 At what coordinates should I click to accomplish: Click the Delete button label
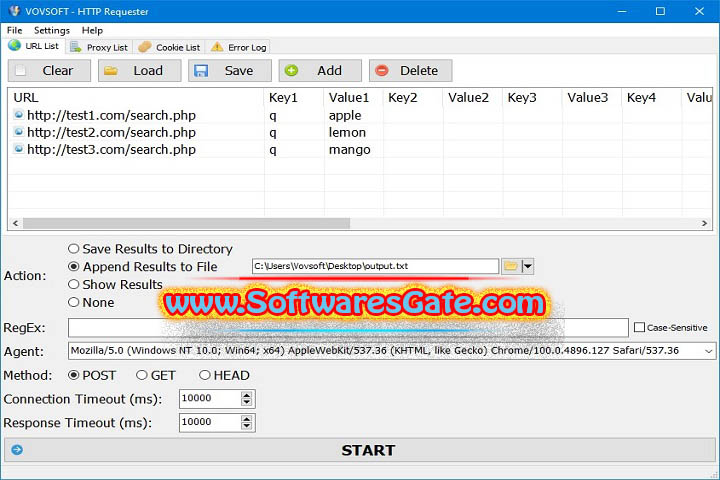(419, 70)
